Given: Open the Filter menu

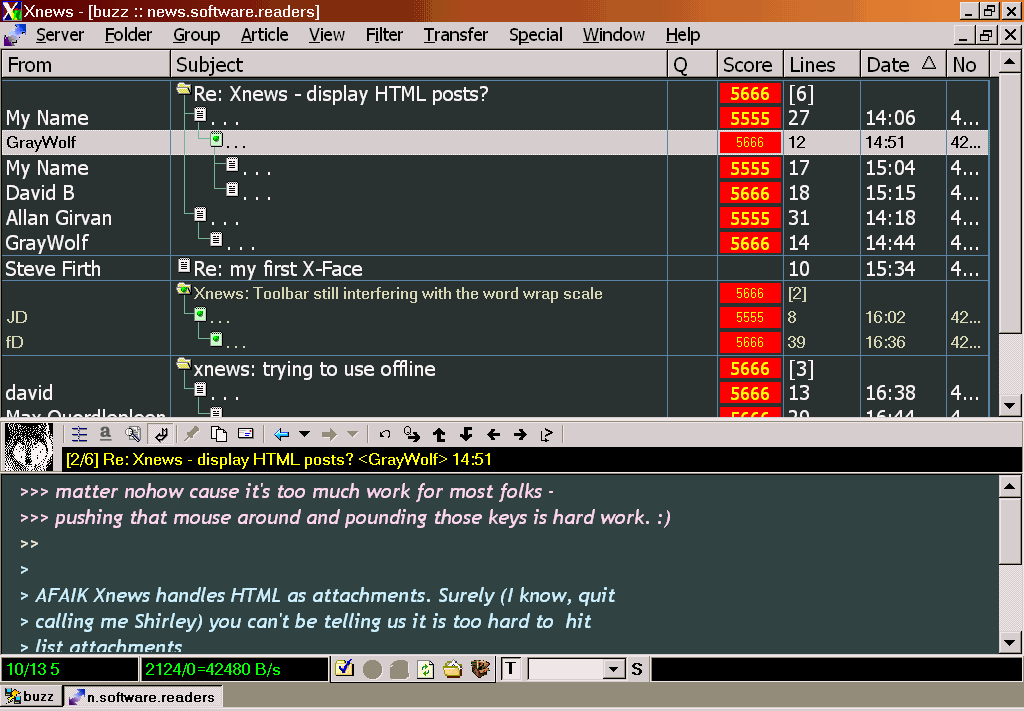Looking at the screenshot, I should pos(384,35).
